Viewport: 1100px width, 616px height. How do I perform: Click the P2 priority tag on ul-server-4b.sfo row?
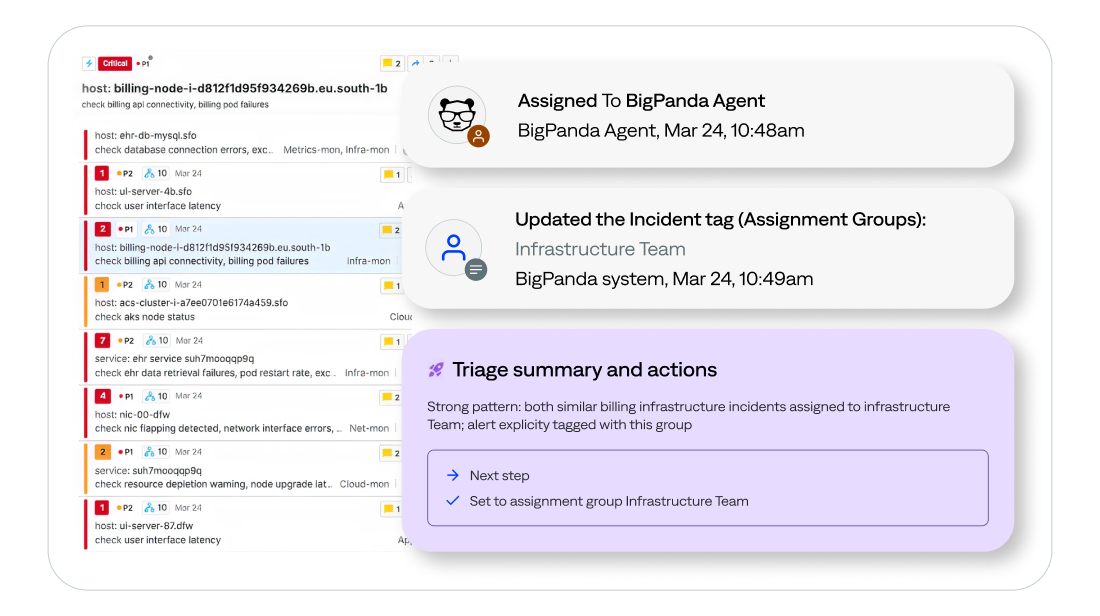pyautogui.click(x=125, y=173)
